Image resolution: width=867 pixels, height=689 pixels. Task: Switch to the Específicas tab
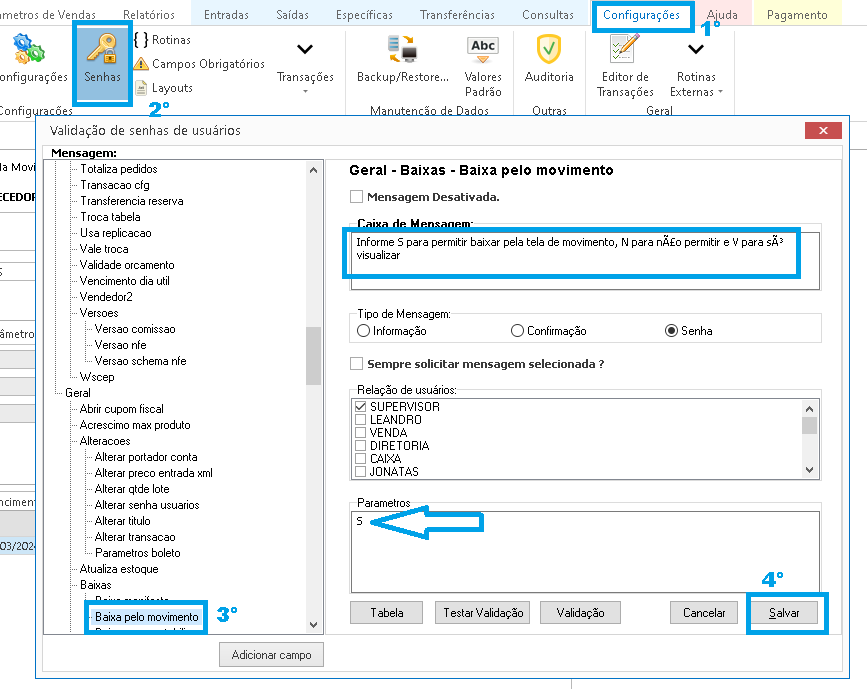[x=364, y=15]
